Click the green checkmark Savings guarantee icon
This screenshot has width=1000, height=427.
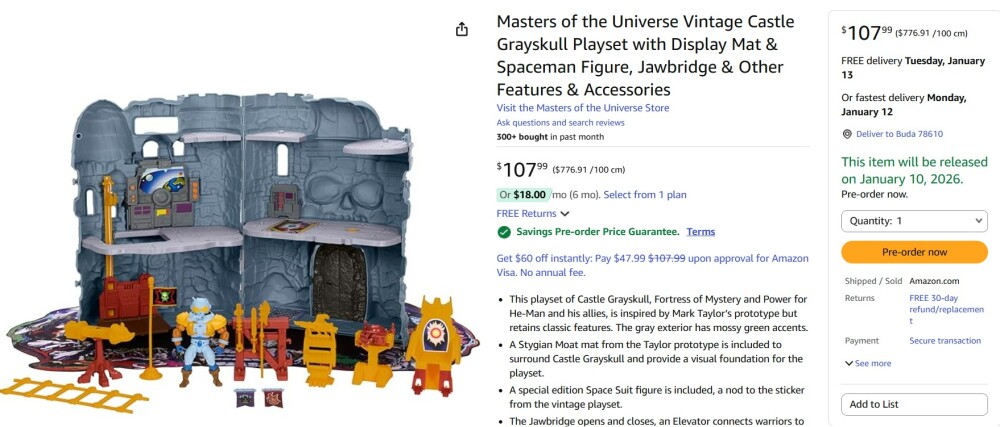pos(504,232)
